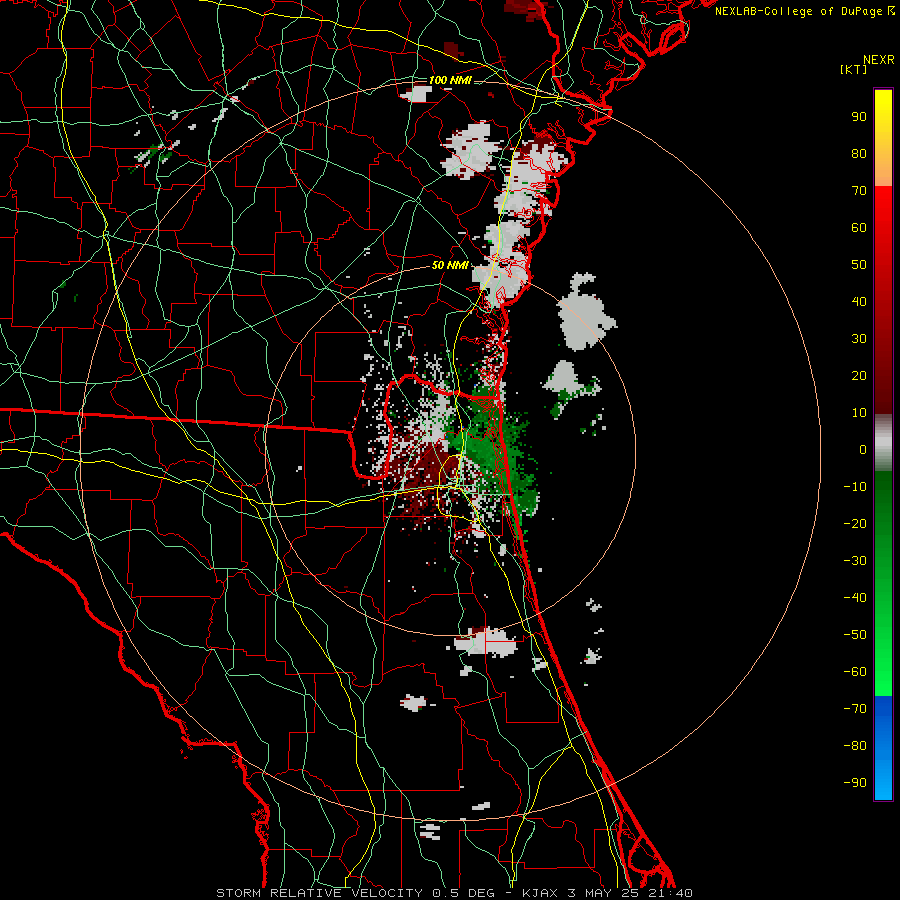The width and height of the screenshot is (900, 900).
Task: Click the -80 value on the velocity scale
Action: (855, 746)
